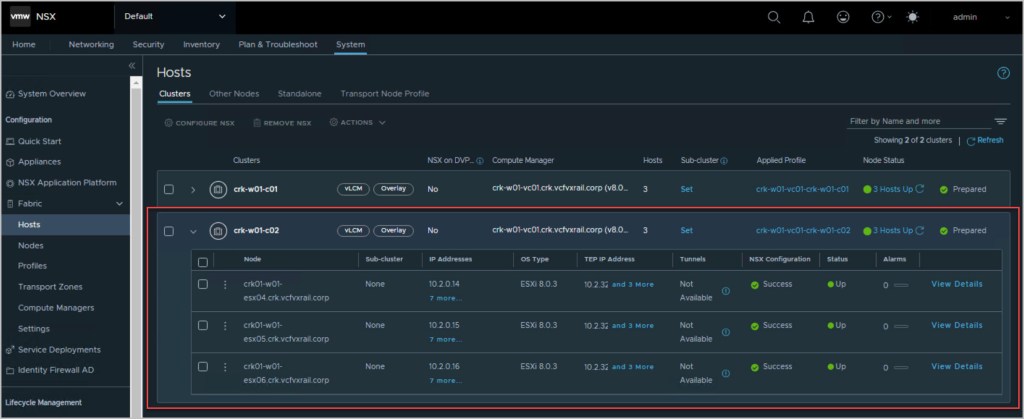Open the kebab menu for esx04 node
The image size is (1024, 419).
point(225,284)
